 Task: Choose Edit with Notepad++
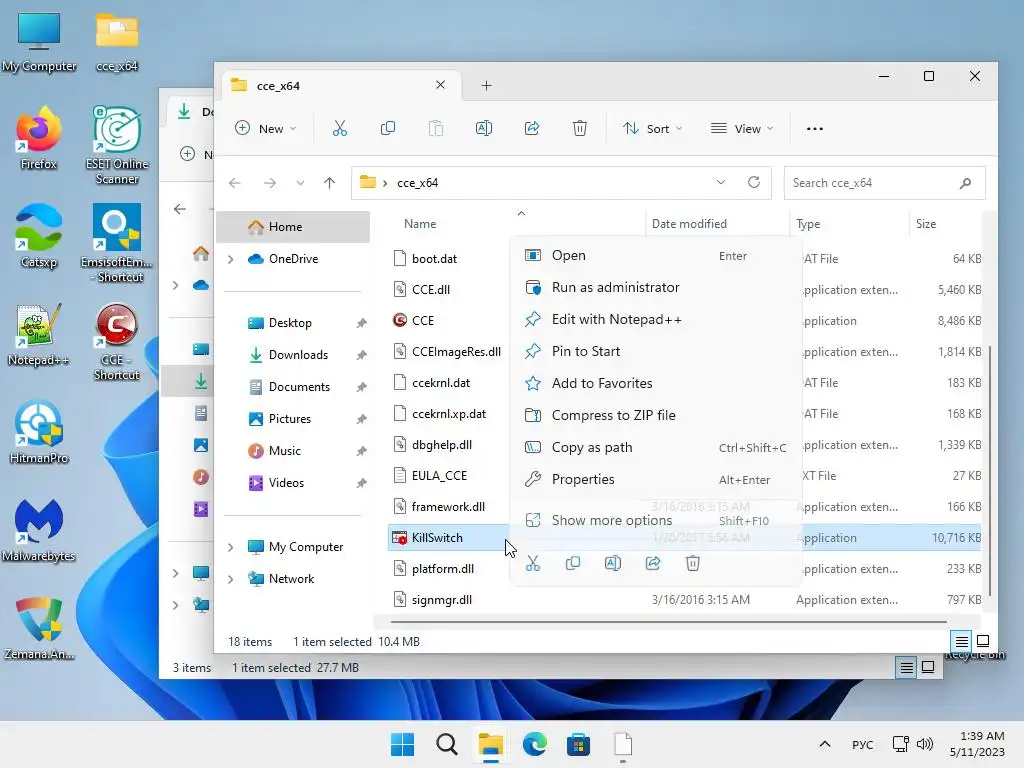pos(655,319)
